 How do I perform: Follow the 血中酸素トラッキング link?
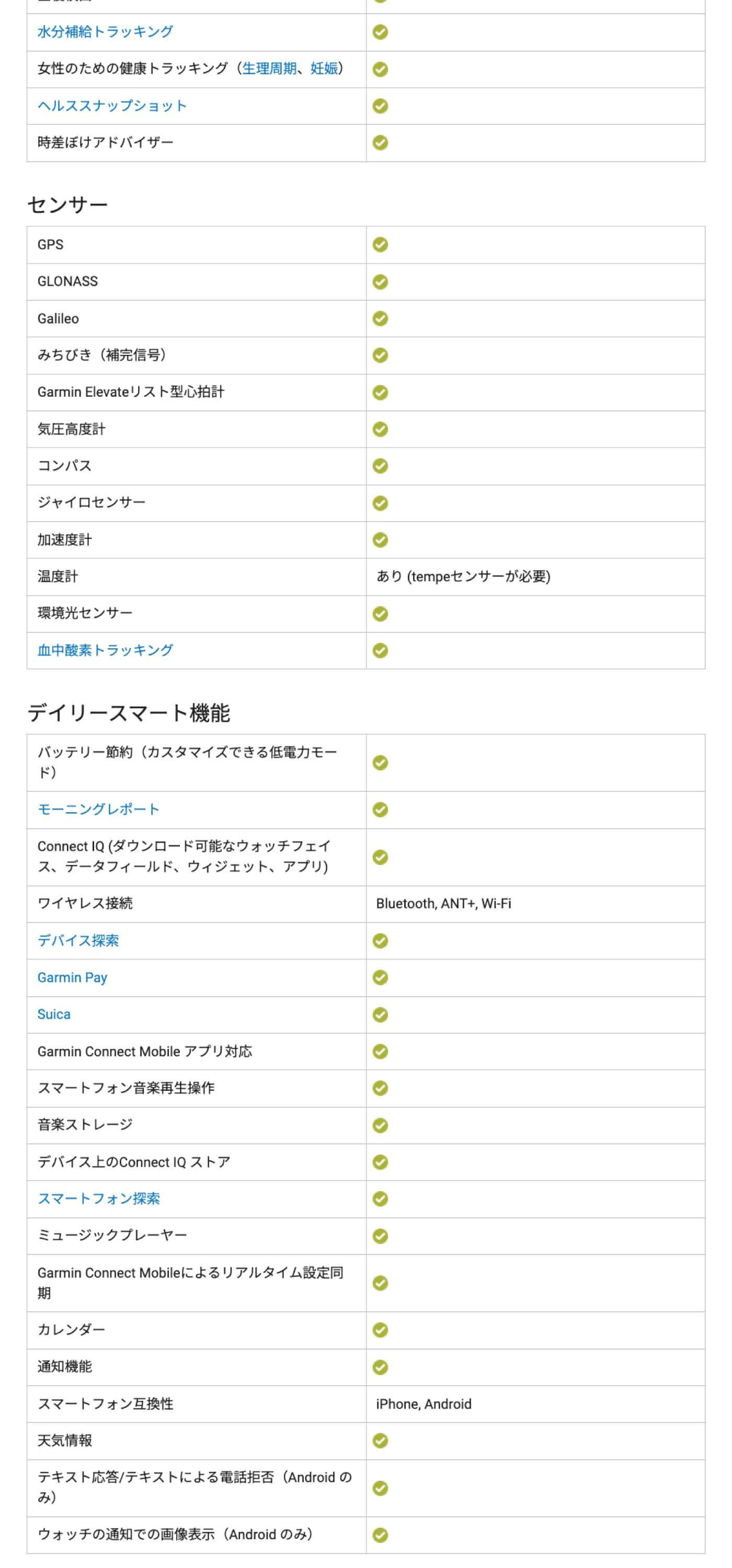105,650
